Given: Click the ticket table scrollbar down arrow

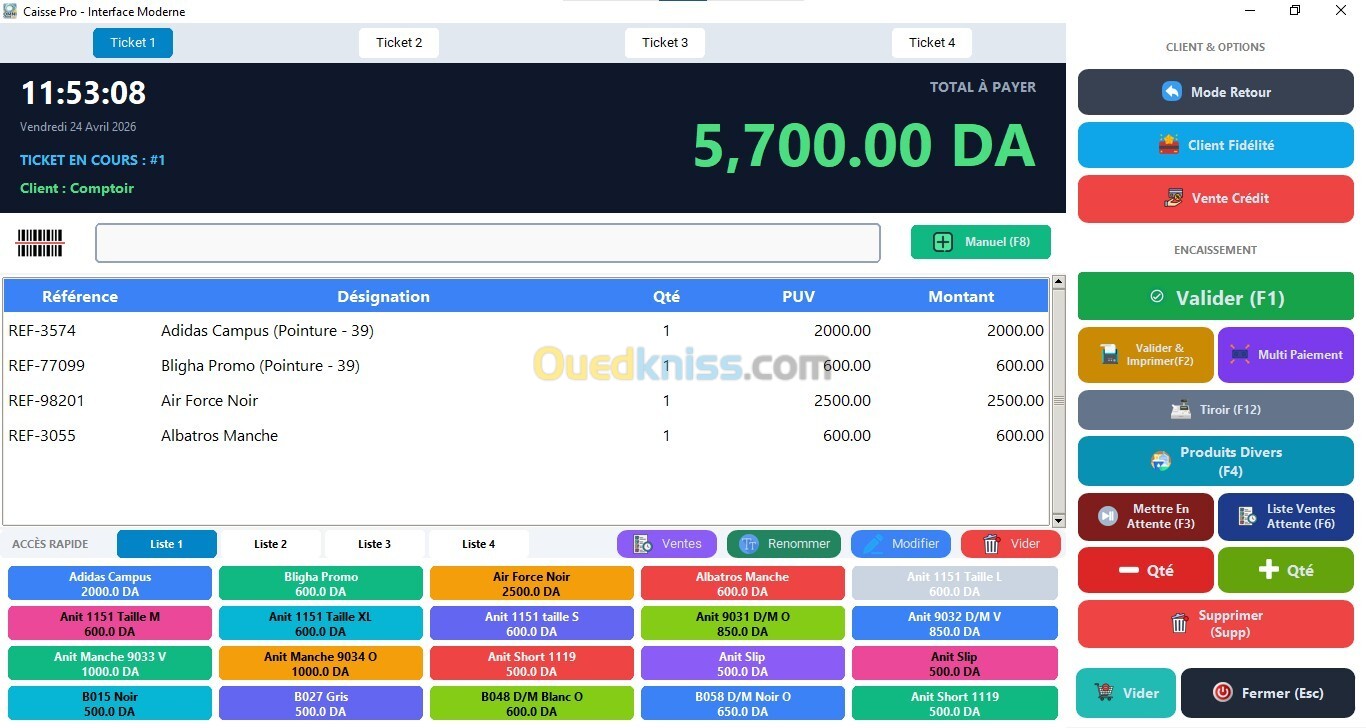Looking at the screenshot, I should [x=1059, y=520].
